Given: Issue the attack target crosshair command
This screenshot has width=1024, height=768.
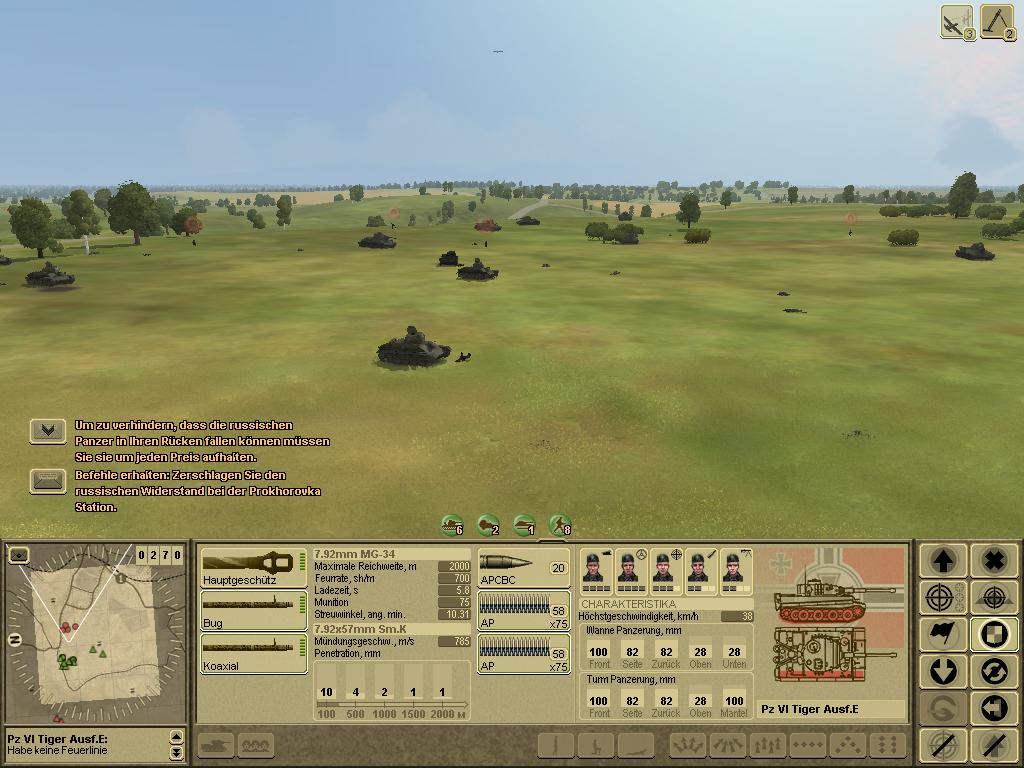Looking at the screenshot, I should pyautogui.click(x=943, y=597).
